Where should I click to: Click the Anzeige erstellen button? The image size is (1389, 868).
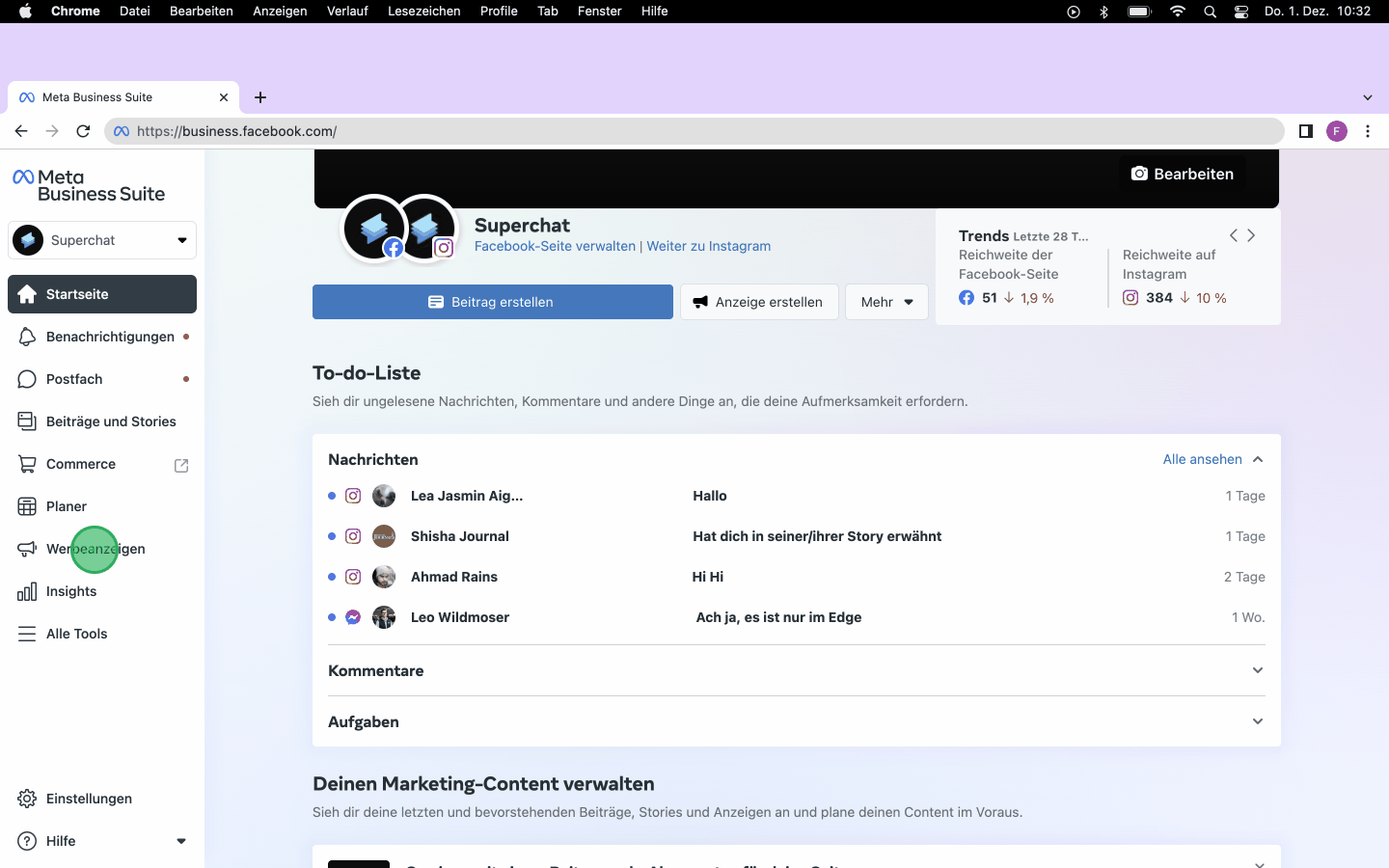point(759,302)
